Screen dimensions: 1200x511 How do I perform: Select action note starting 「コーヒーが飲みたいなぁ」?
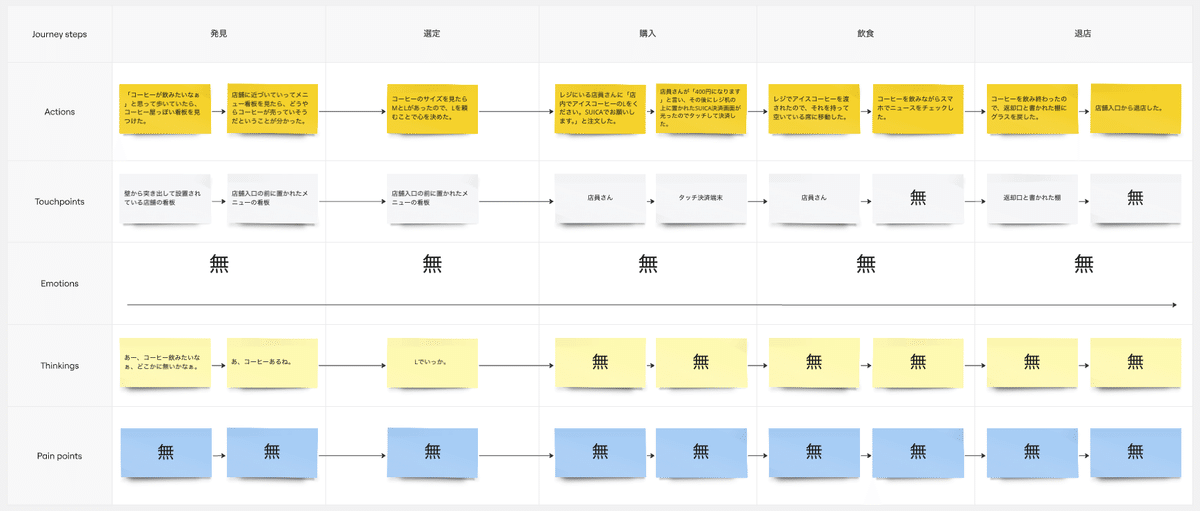pyautogui.click(x=165, y=108)
